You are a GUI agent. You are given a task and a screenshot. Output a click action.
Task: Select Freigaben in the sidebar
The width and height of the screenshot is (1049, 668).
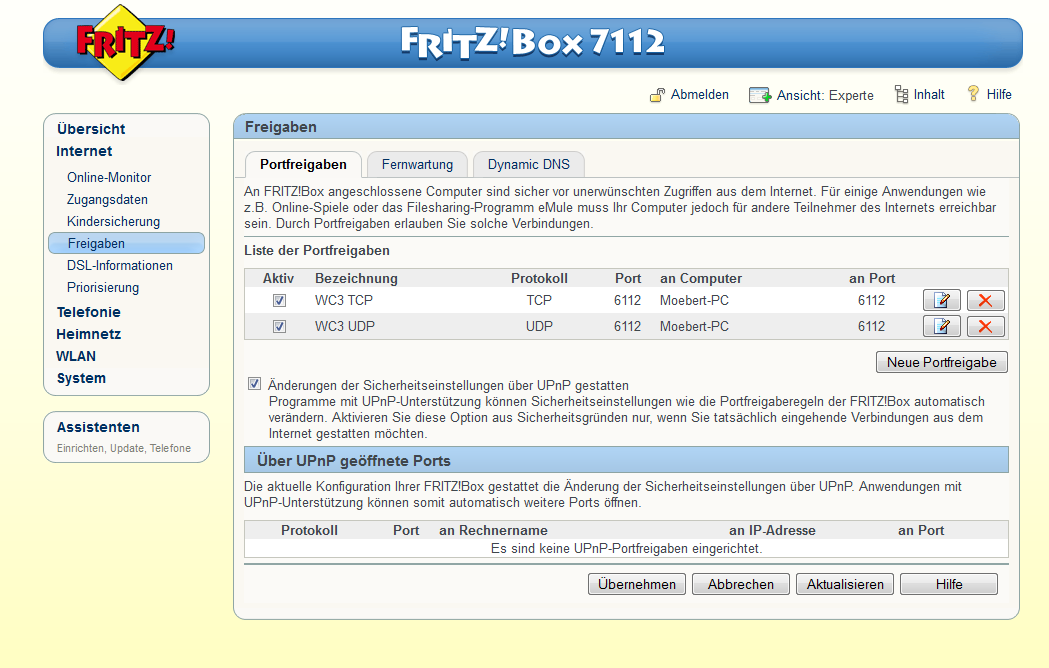coord(126,243)
